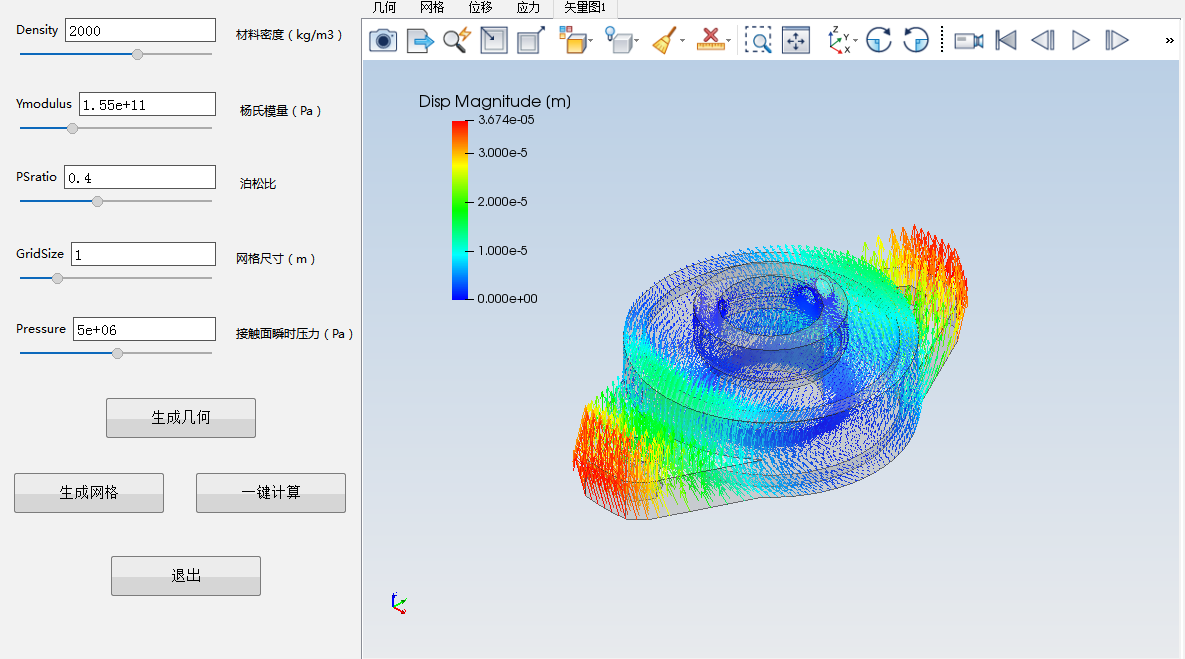
Task: Click the 一键计算 button
Action: [271, 493]
